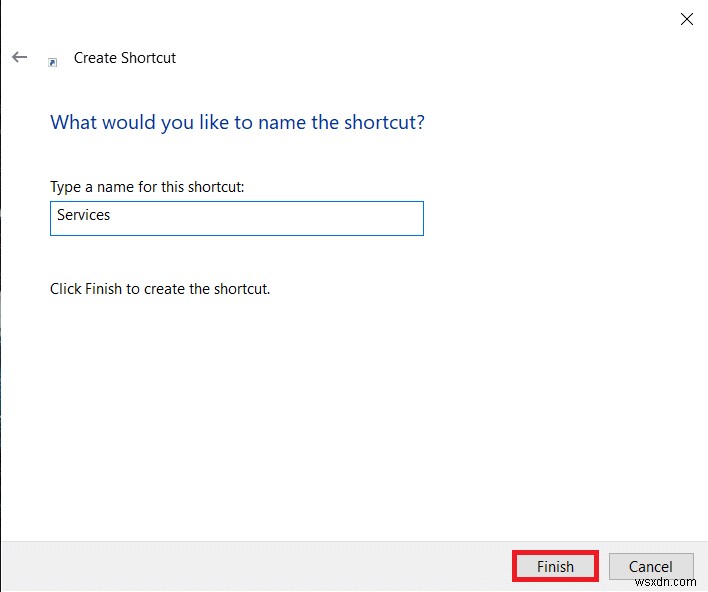Close the Create Shortcut dialog
Image resolution: width=708 pixels, height=592 pixels.
click(x=687, y=19)
